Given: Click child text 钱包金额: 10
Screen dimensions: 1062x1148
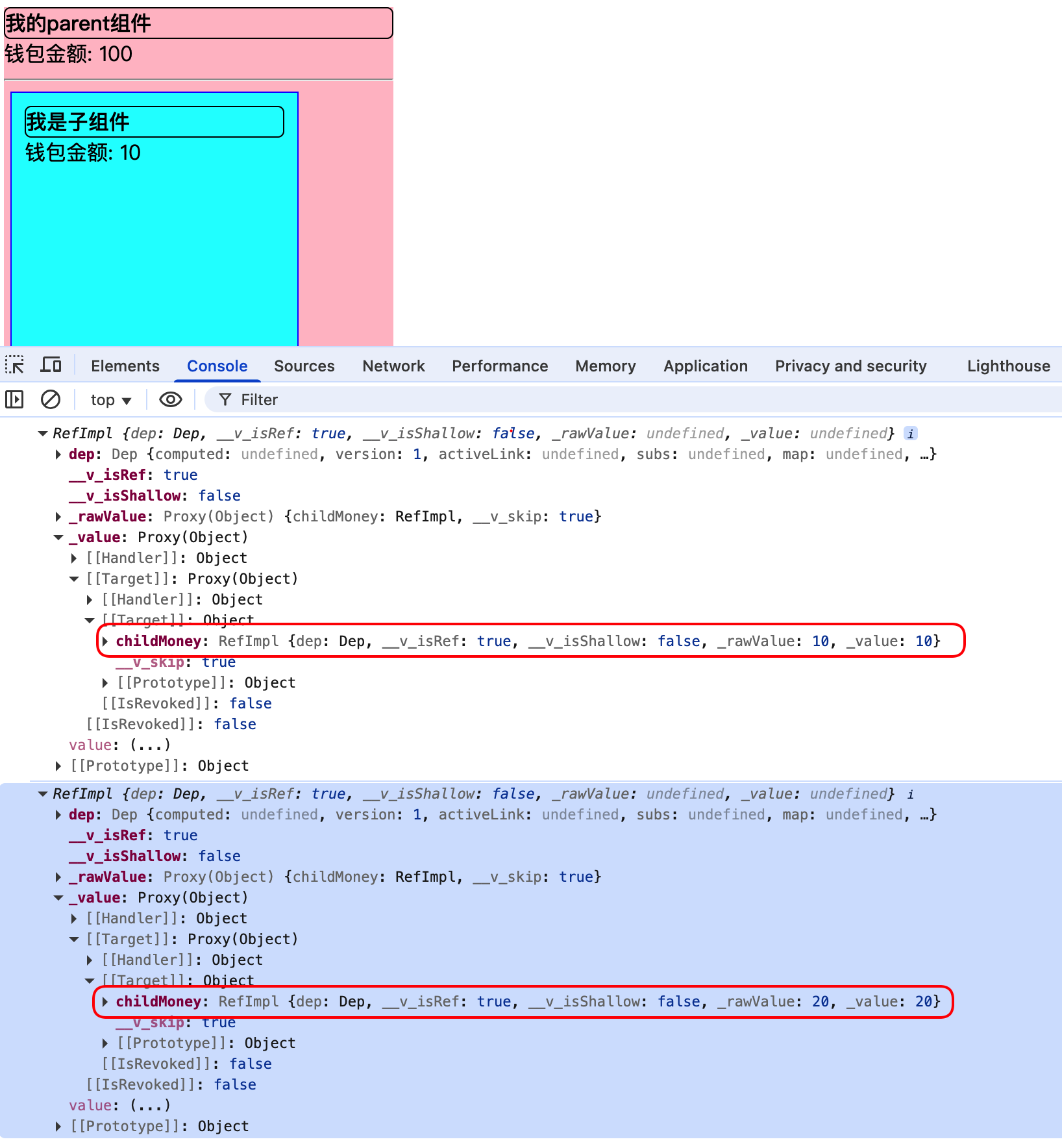Looking at the screenshot, I should click(83, 153).
